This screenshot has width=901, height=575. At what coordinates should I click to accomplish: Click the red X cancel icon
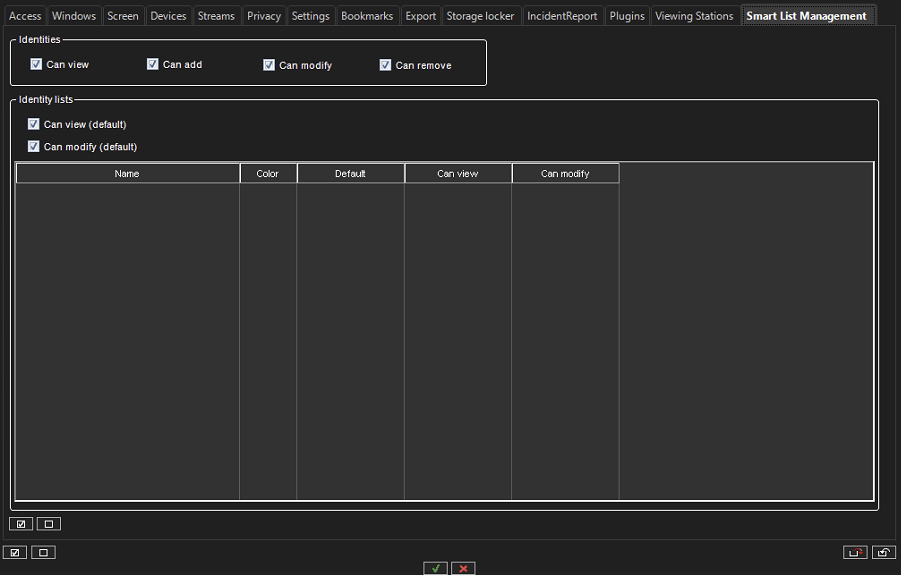point(463,568)
